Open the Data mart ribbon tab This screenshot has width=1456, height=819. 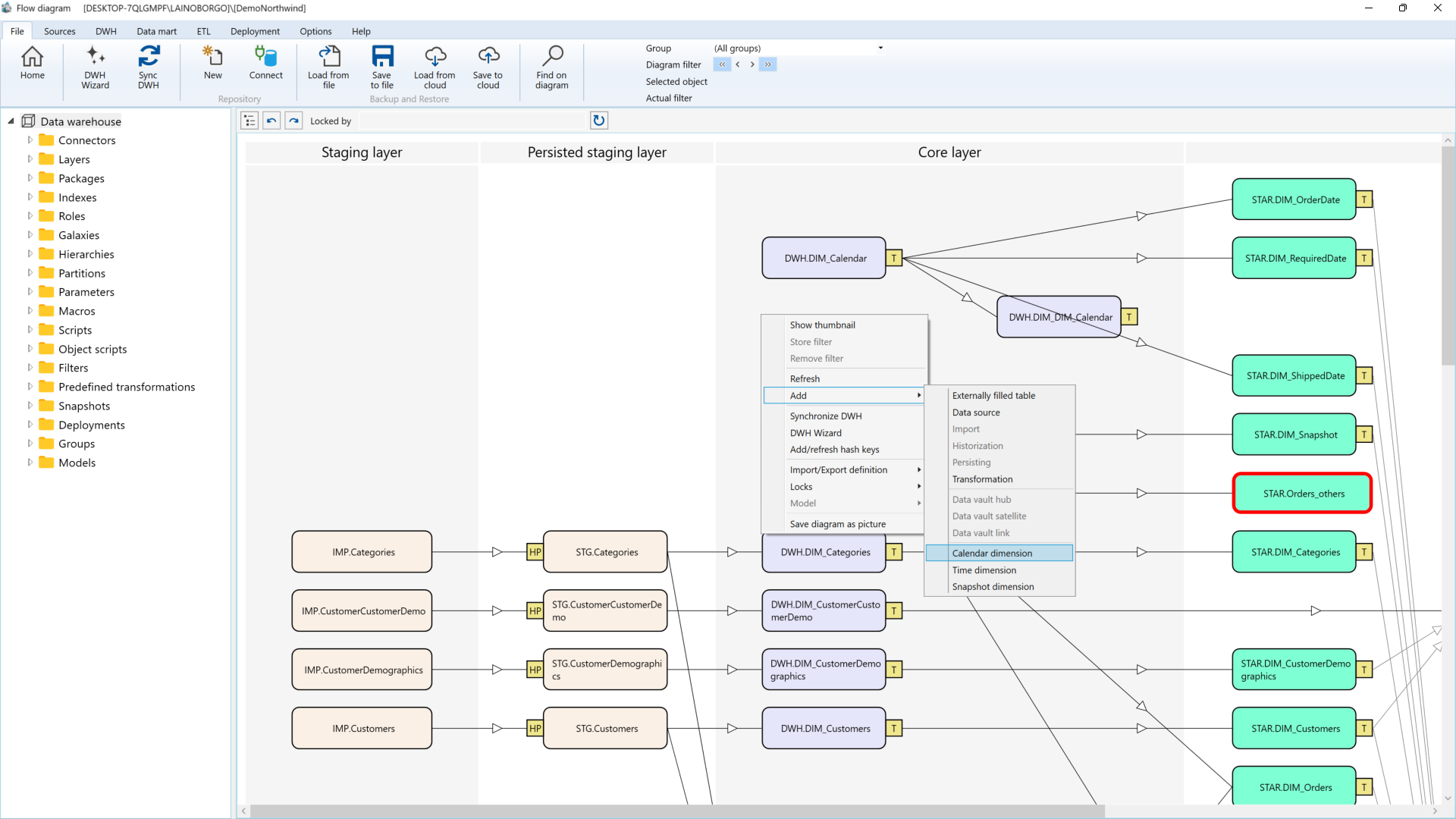pyautogui.click(x=156, y=31)
